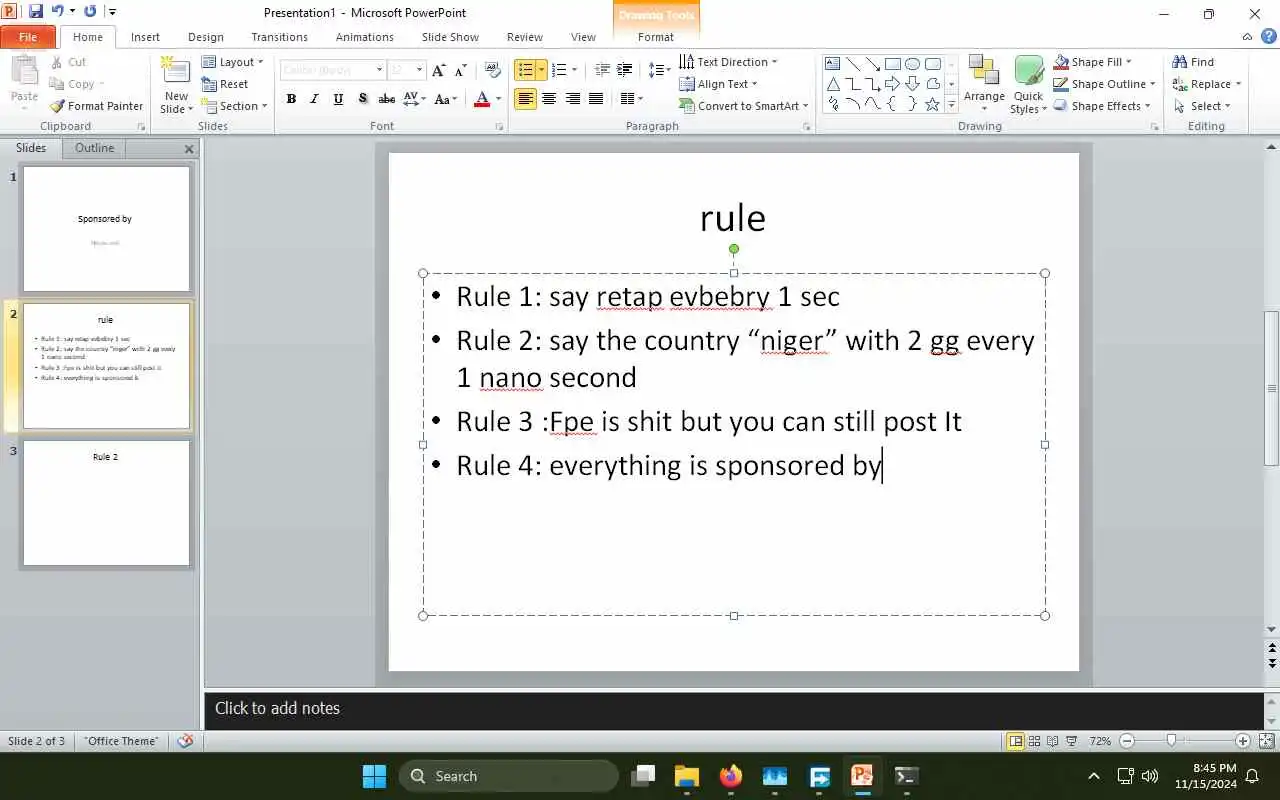Screen dimensions: 1280x800
Task: Switch to the Transitions tab
Action: point(279,37)
